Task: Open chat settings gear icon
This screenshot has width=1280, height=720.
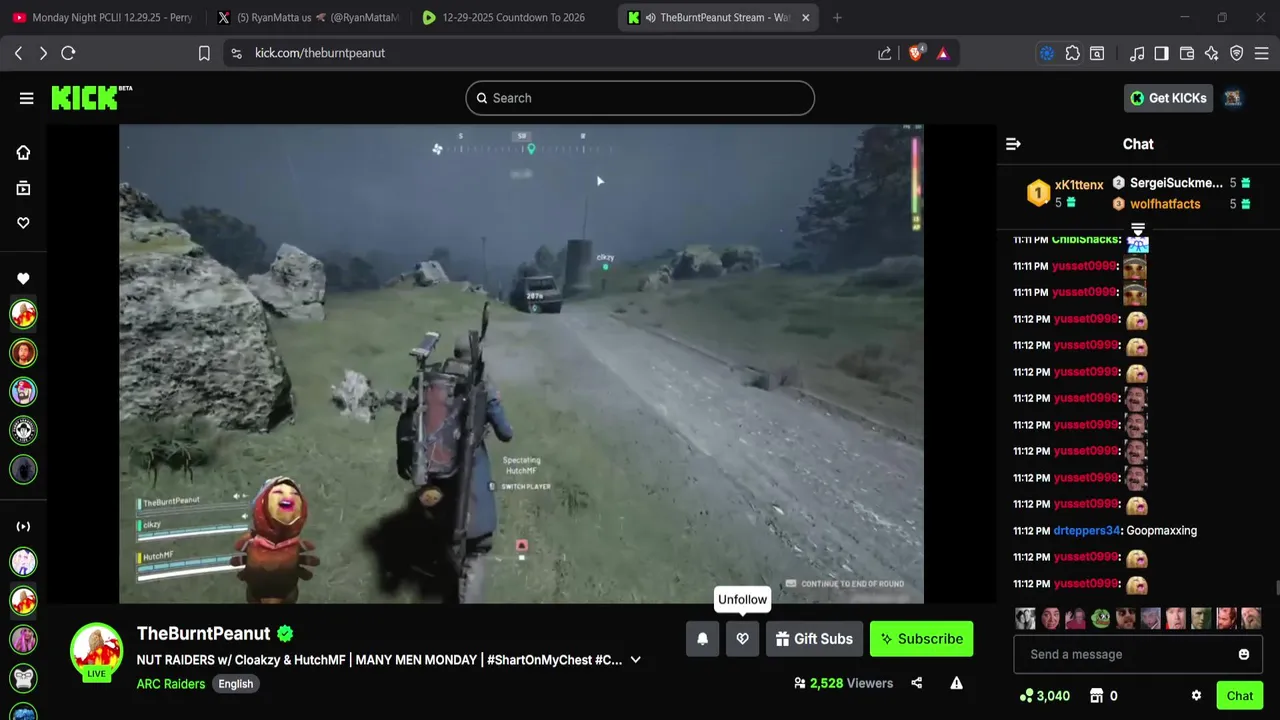Action: pyautogui.click(x=1196, y=696)
